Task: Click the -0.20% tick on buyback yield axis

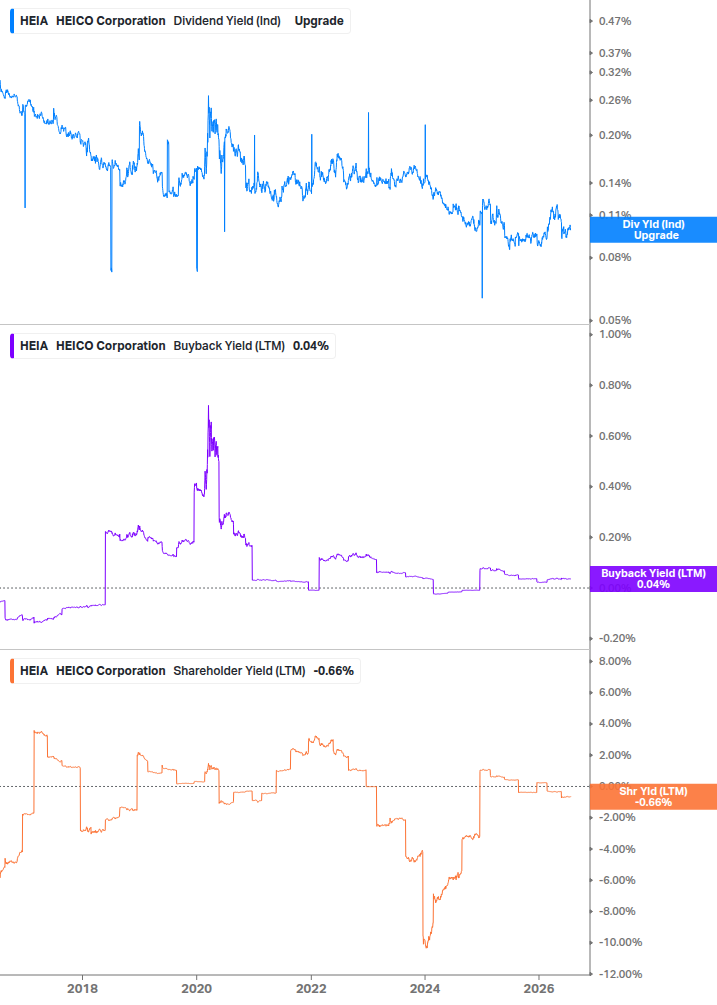Action: [x=617, y=638]
